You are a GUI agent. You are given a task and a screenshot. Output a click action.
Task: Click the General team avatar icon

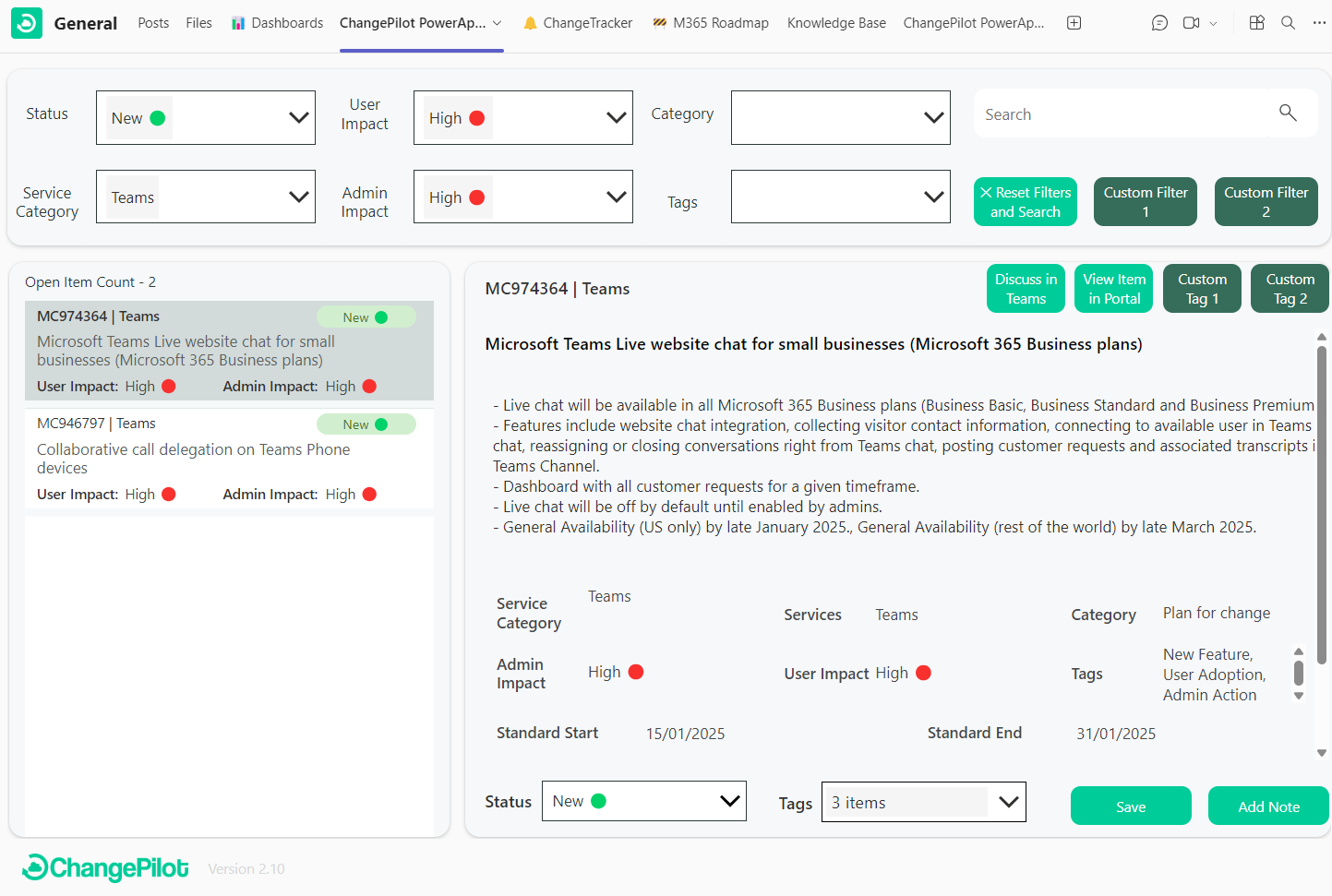pos(27,23)
